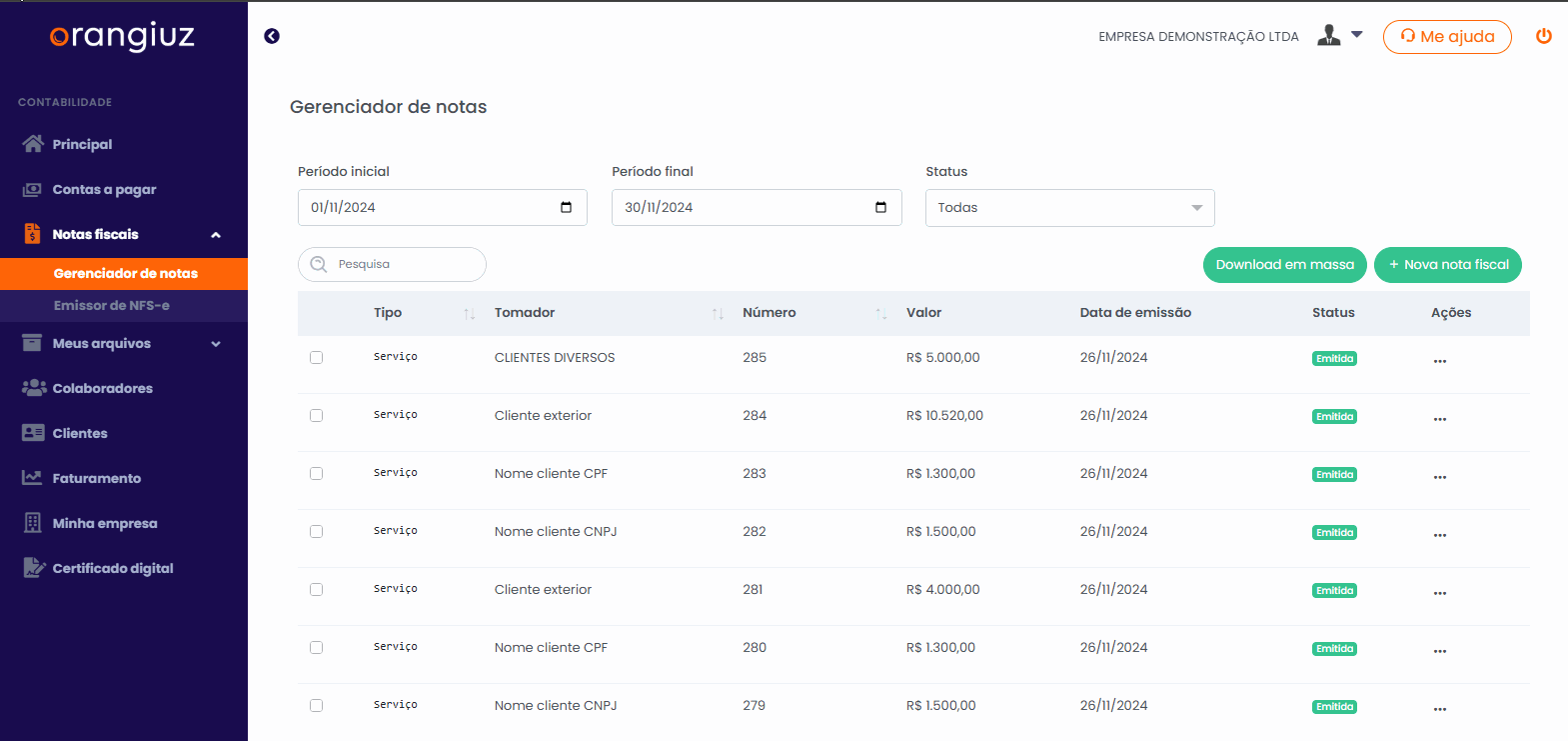
Task: Click EMPRESA DEMONSTRAÇÃO LTDA company name
Action: (x=1198, y=37)
